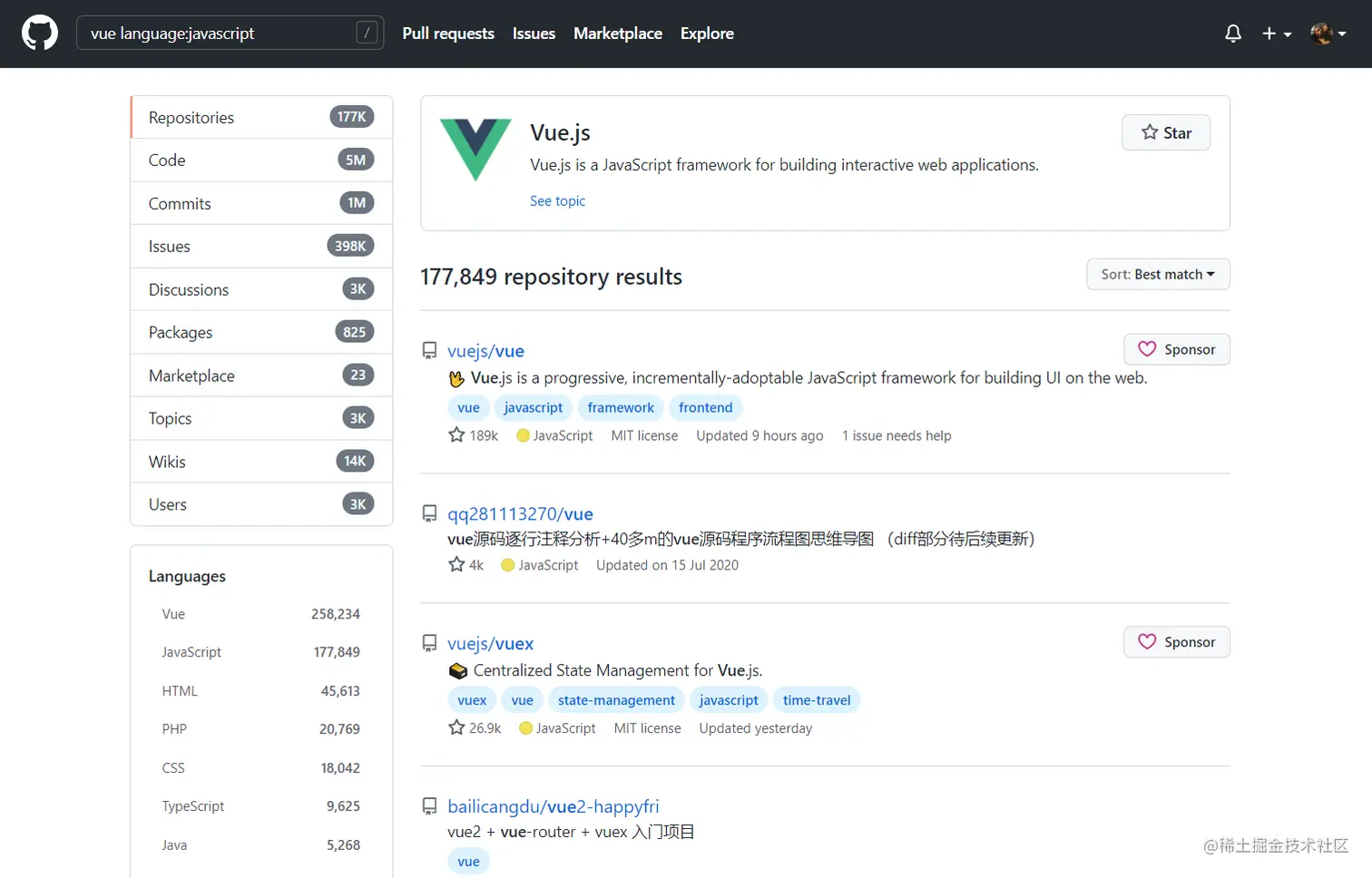Click the 'frontend' topic tag
The height and width of the screenshot is (878, 1372).
click(706, 408)
